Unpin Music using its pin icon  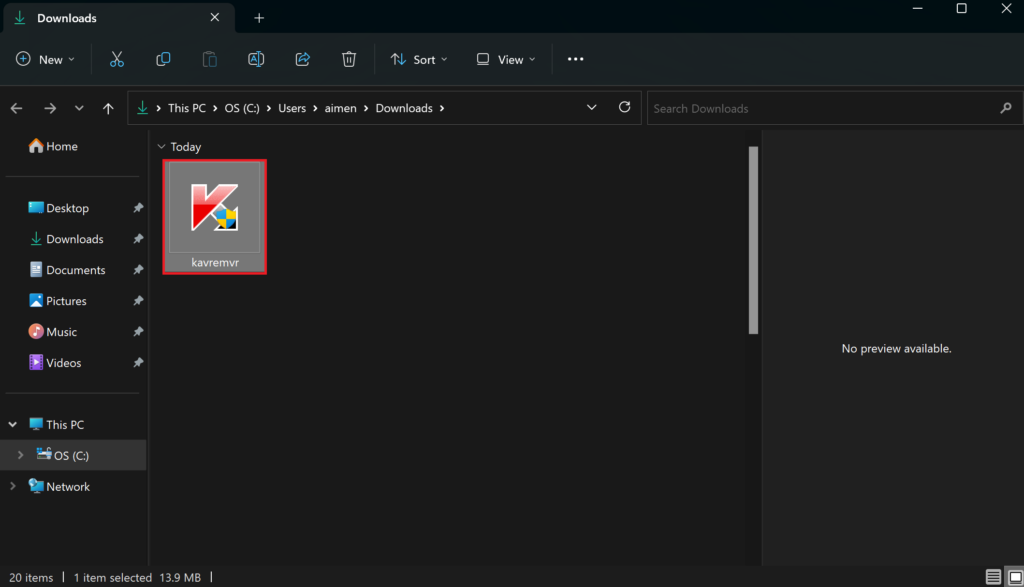tap(138, 332)
